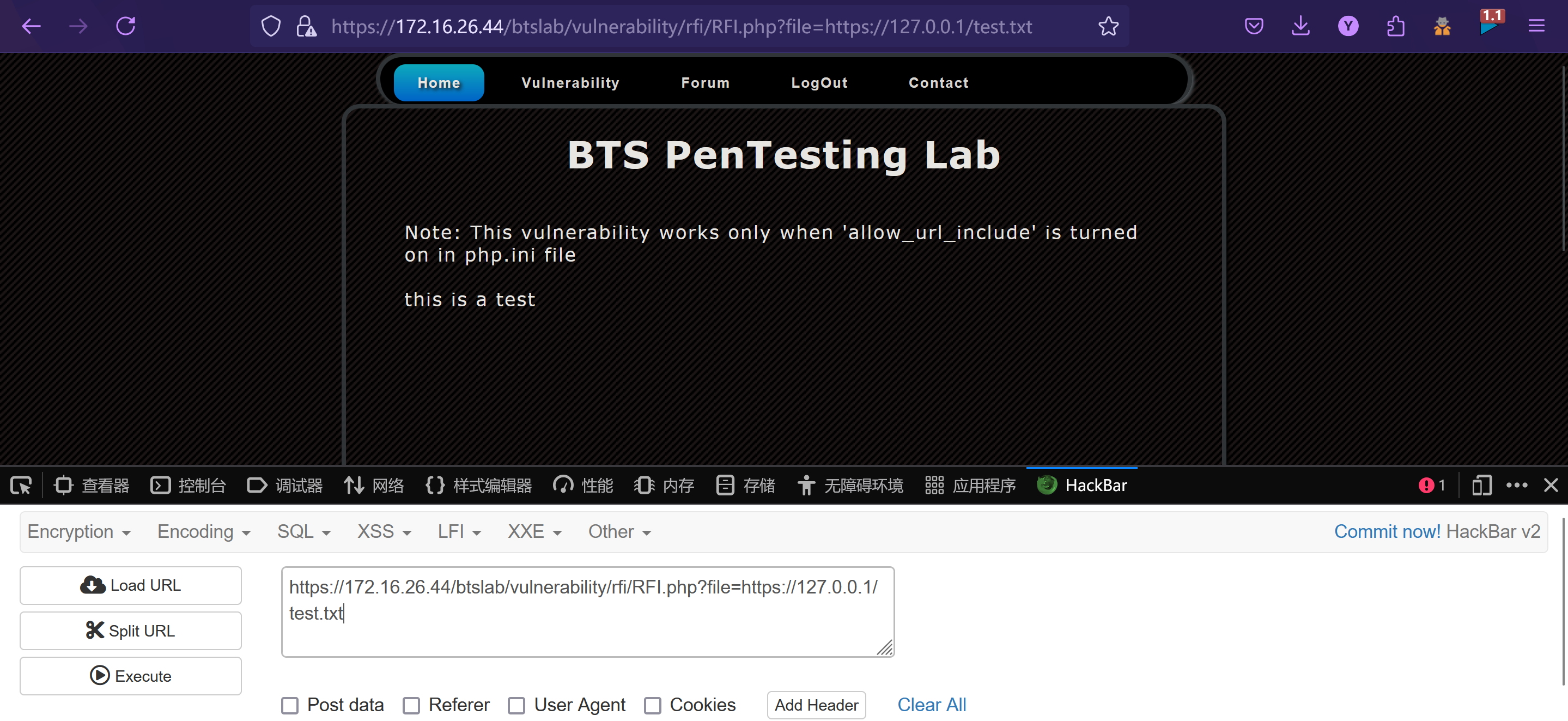Click the browser reload icon
This screenshot has height=721, width=1568.
[x=125, y=26]
